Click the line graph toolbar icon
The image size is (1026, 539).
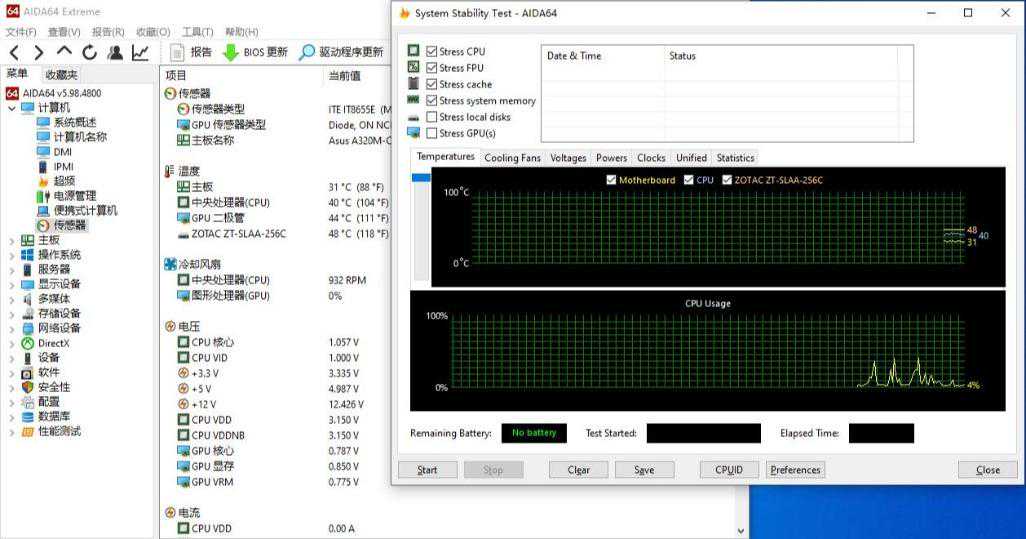[x=141, y=53]
